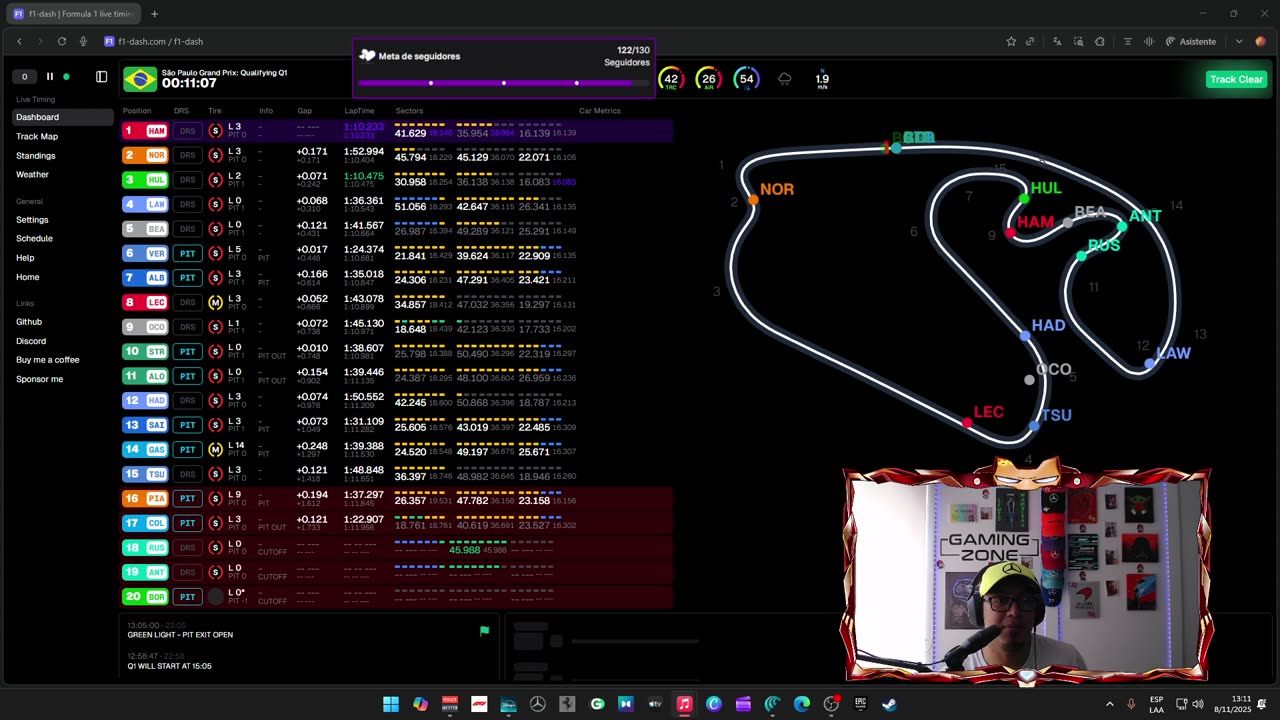This screenshot has height=720, width=1280.
Task: Click the follower goal progress bar
Action: click(504, 83)
